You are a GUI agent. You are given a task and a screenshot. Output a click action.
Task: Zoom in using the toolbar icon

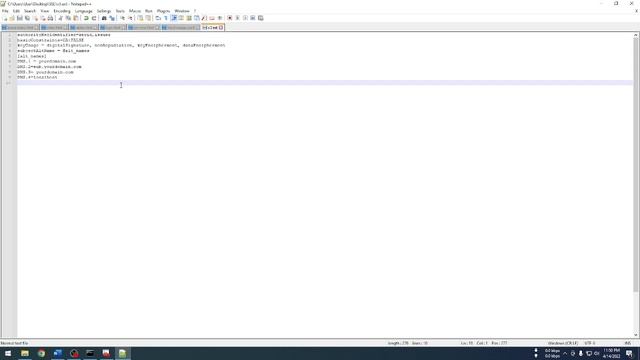pyautogui.click(x=122, y=18)
